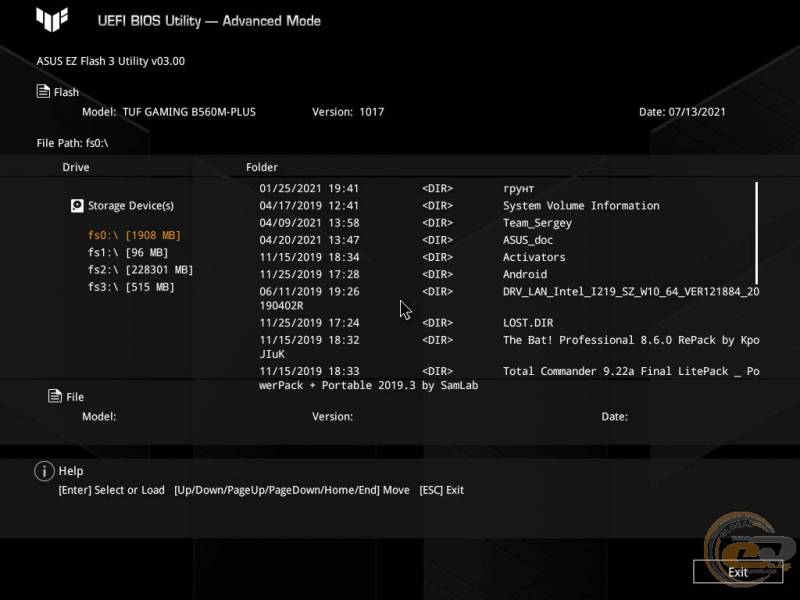Open The Bat! Professional 8.6.0 folder
This screenshot has height=600, width=800.
tap(509, 347)
